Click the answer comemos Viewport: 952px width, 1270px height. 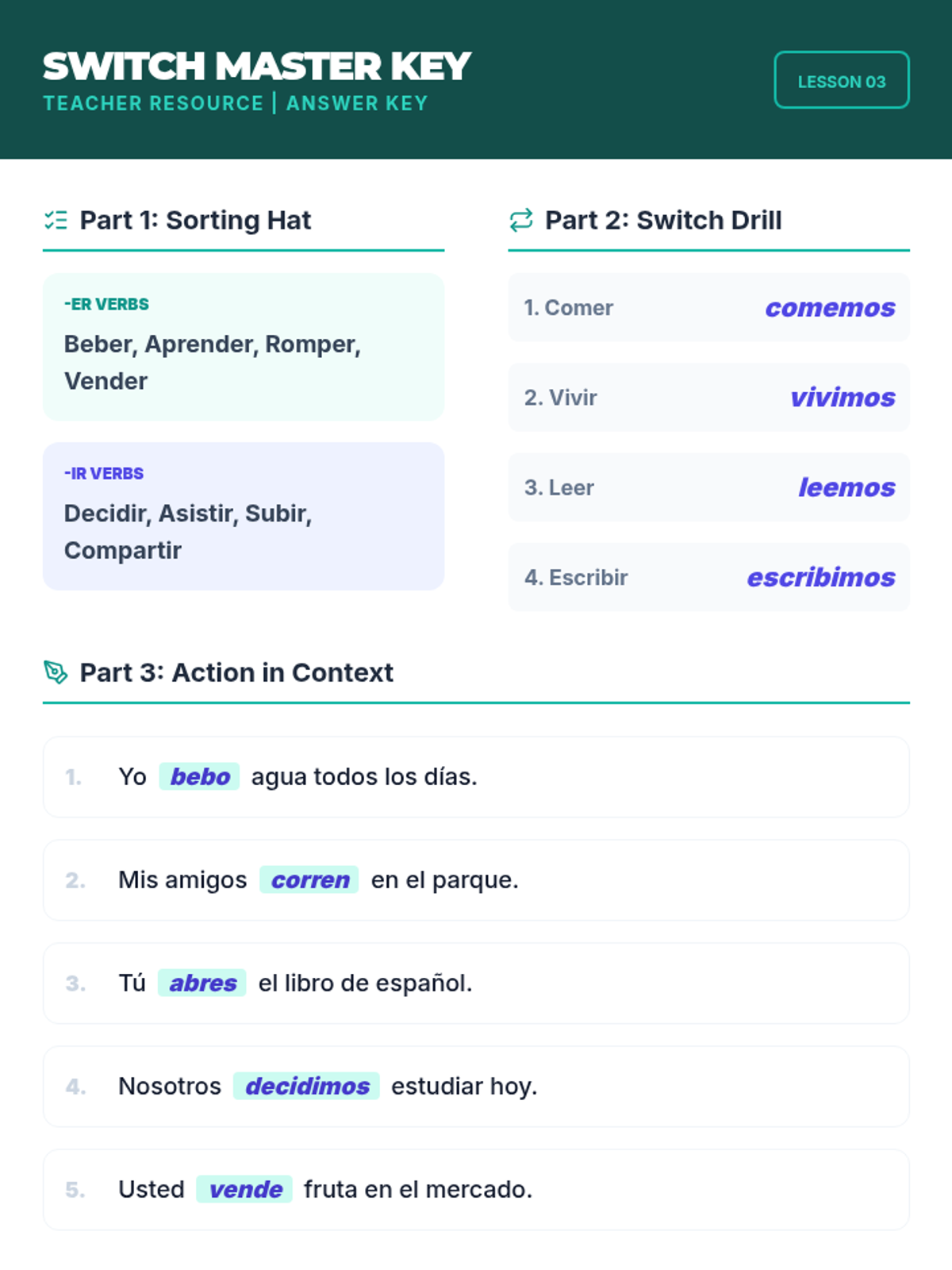tap(830, 308)
